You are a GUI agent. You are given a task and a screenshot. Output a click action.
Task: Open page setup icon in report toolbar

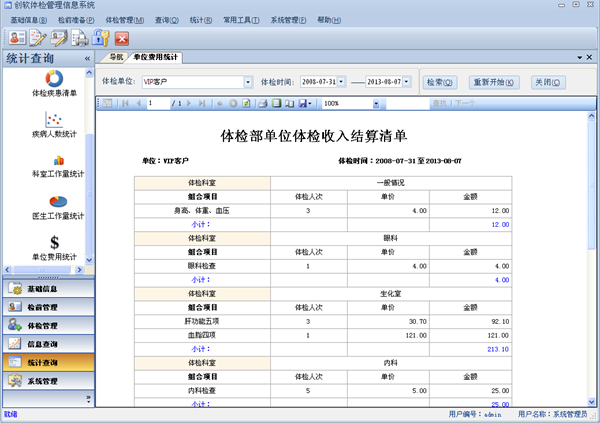(290, 103)
